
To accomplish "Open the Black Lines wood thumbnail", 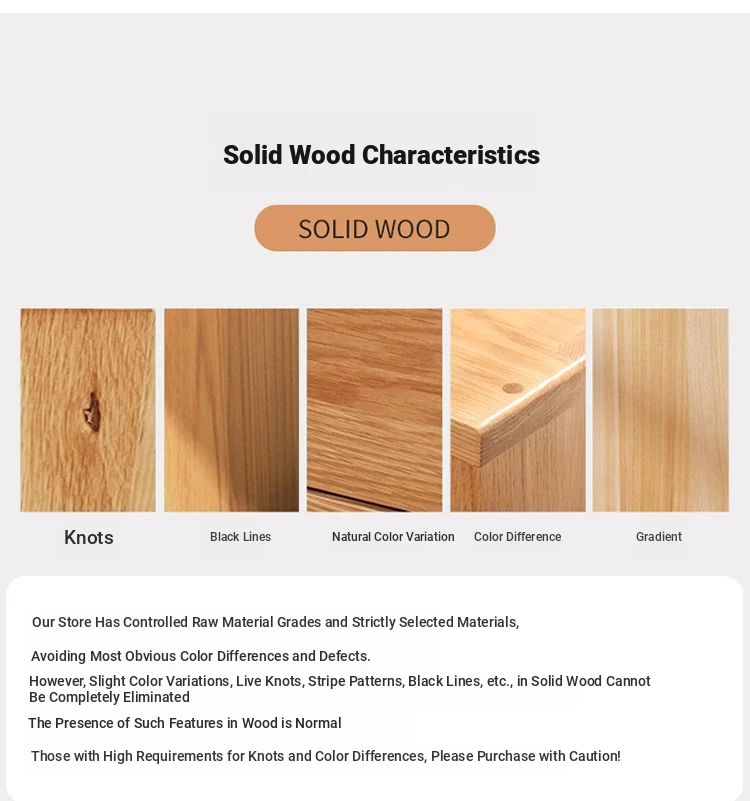I will coord(231,410).
